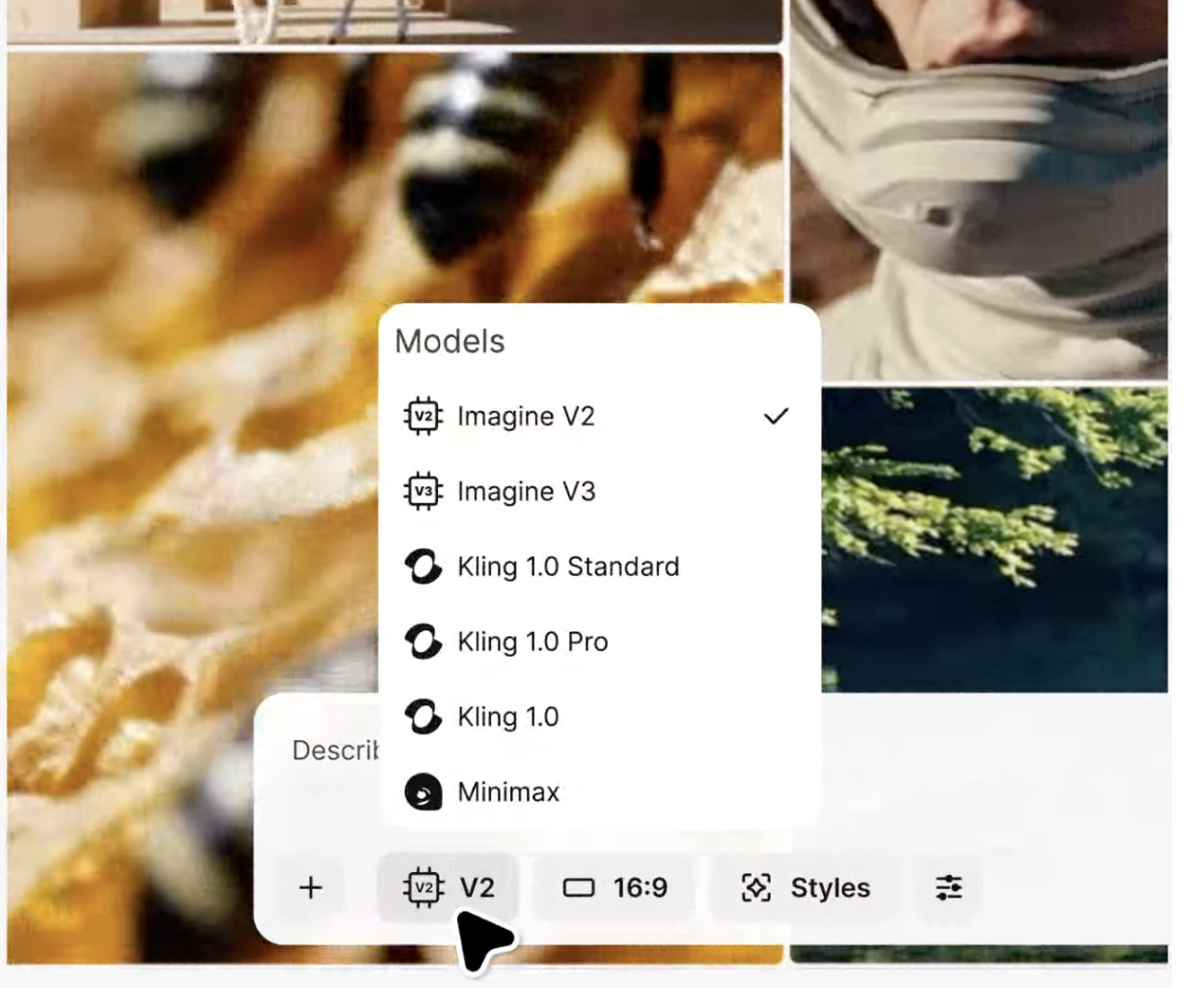Screen dimensions: 1204x988
Task: Click the plus add attachment button
Action: 311,887
